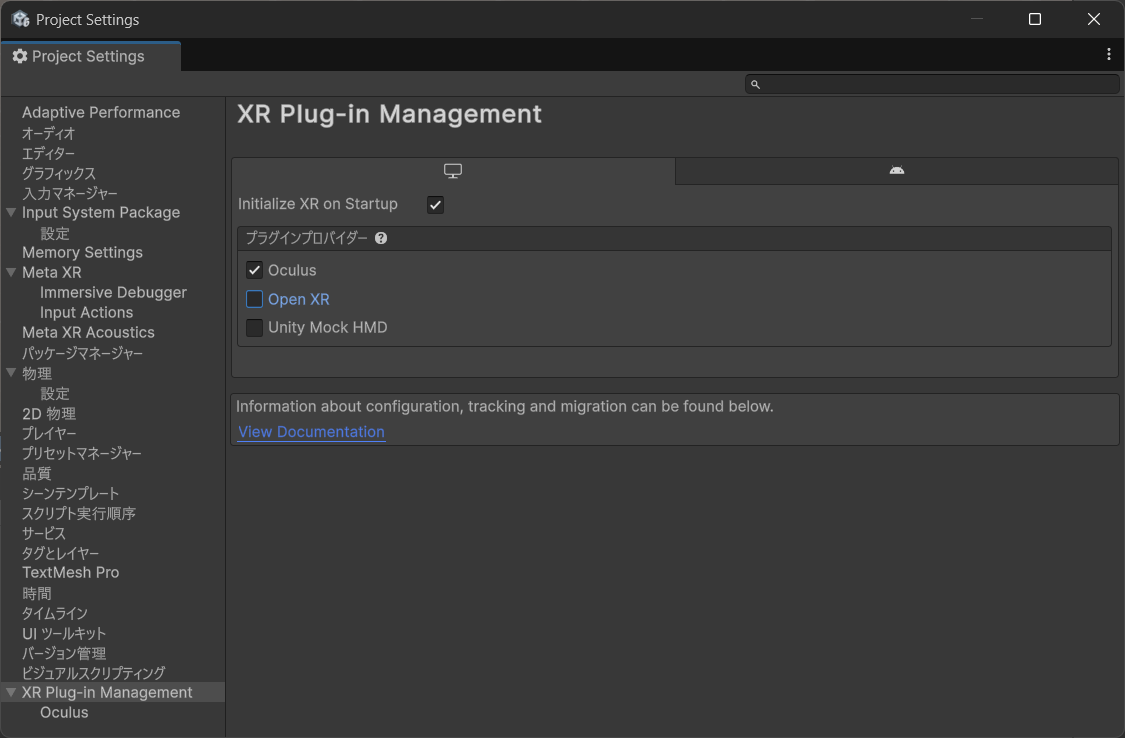1125x738 pixels.
Task: Select パッケージマネージャー settings
Action: (83, 353)
